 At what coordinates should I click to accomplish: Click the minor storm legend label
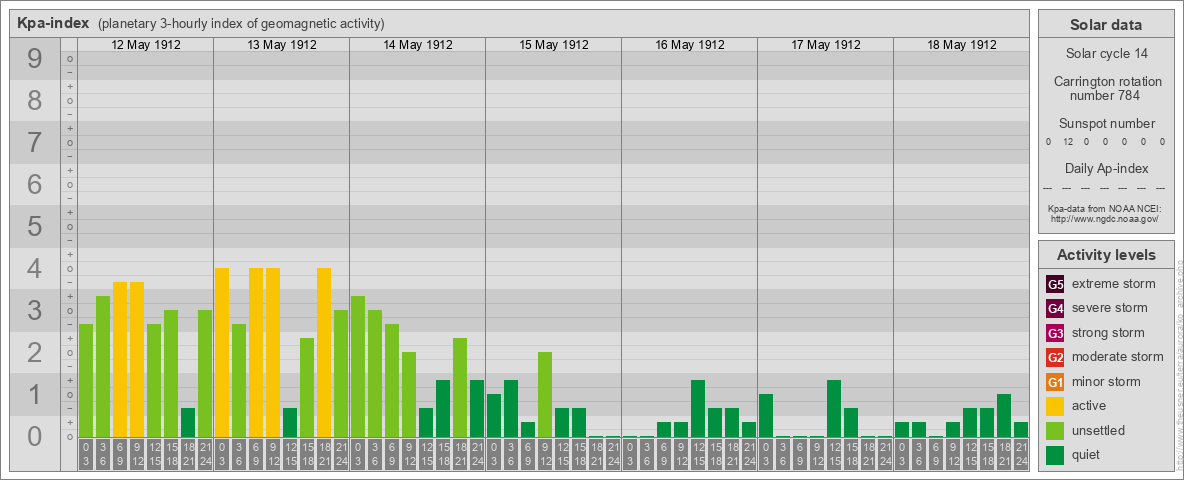[1106, 381]
